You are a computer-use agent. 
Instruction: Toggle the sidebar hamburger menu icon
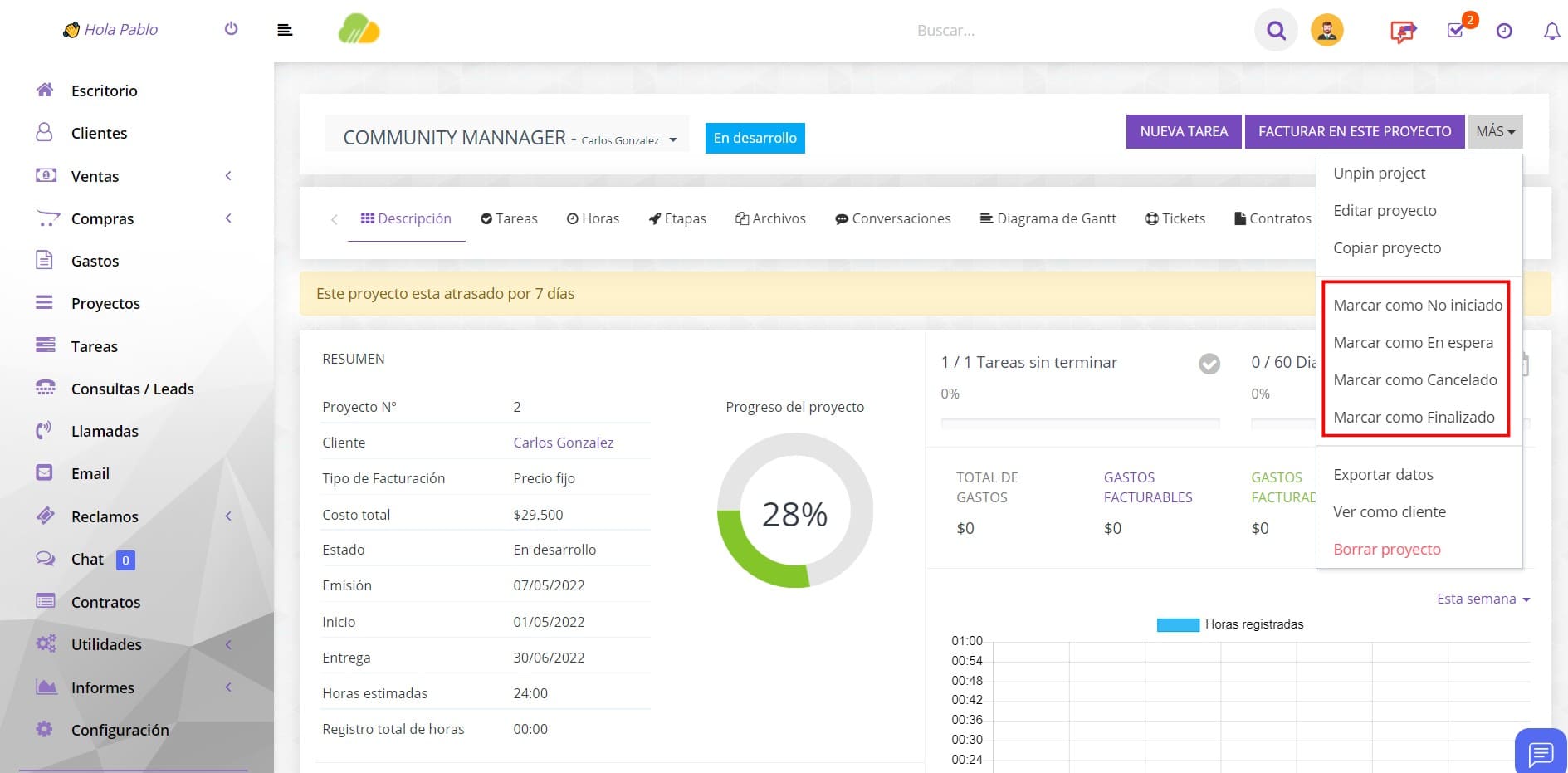pos(285,31)
